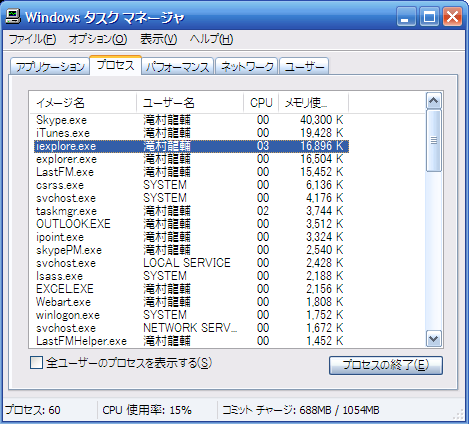Select the EXCEL.EXE process

tap(192, 289)
